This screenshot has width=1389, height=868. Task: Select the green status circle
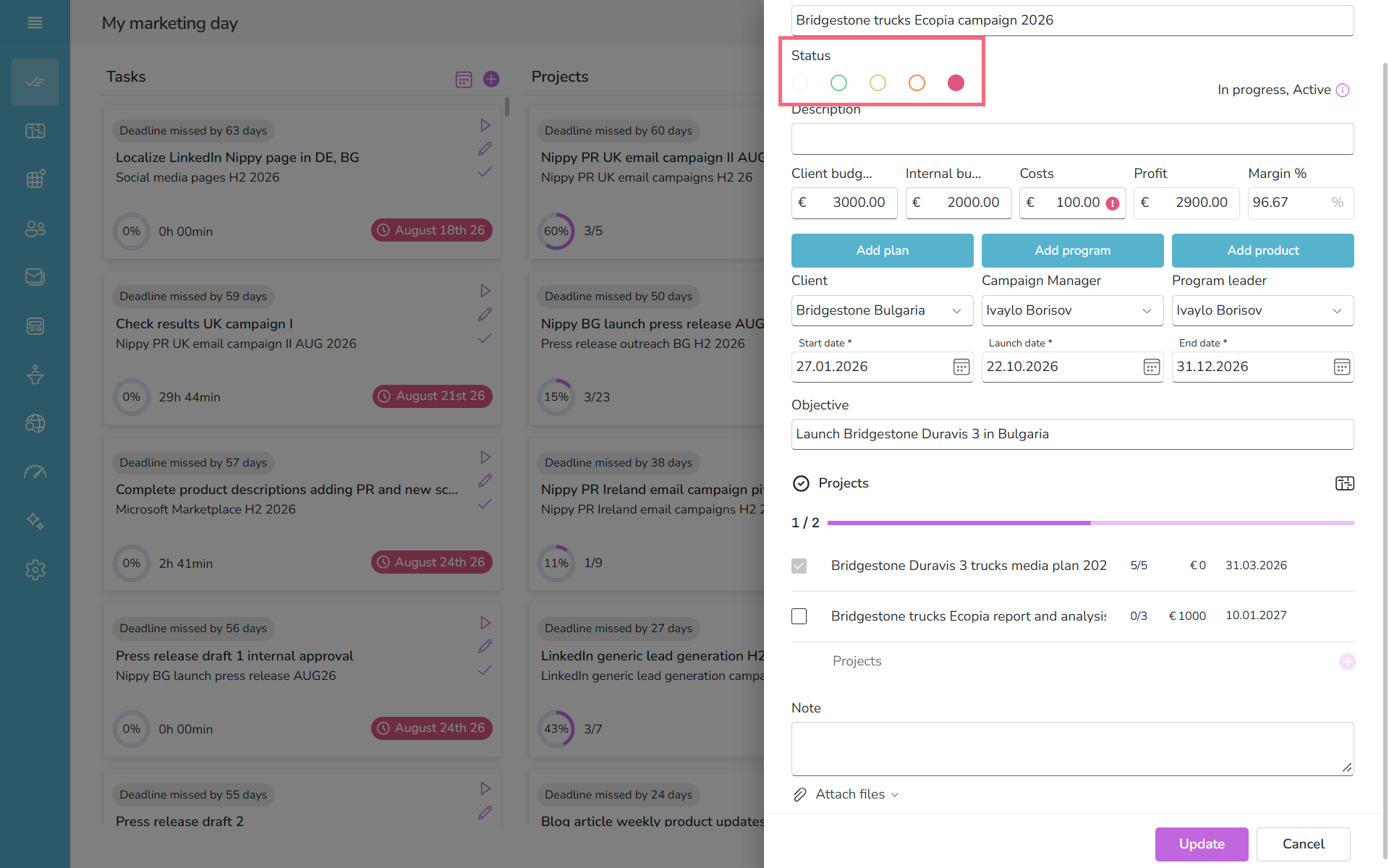click(838, 83)
